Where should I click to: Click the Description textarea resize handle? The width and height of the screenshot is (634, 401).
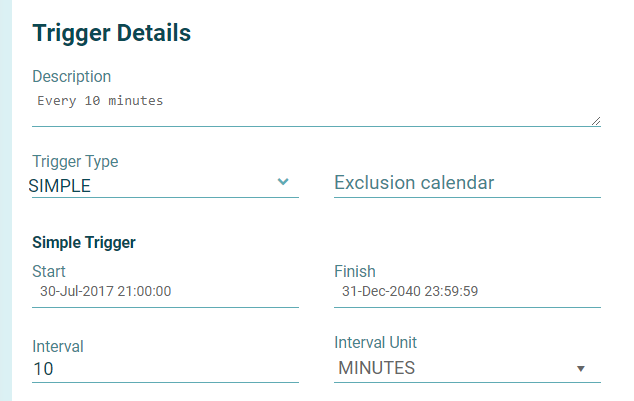pyautogui.click(x=595, y=120)
